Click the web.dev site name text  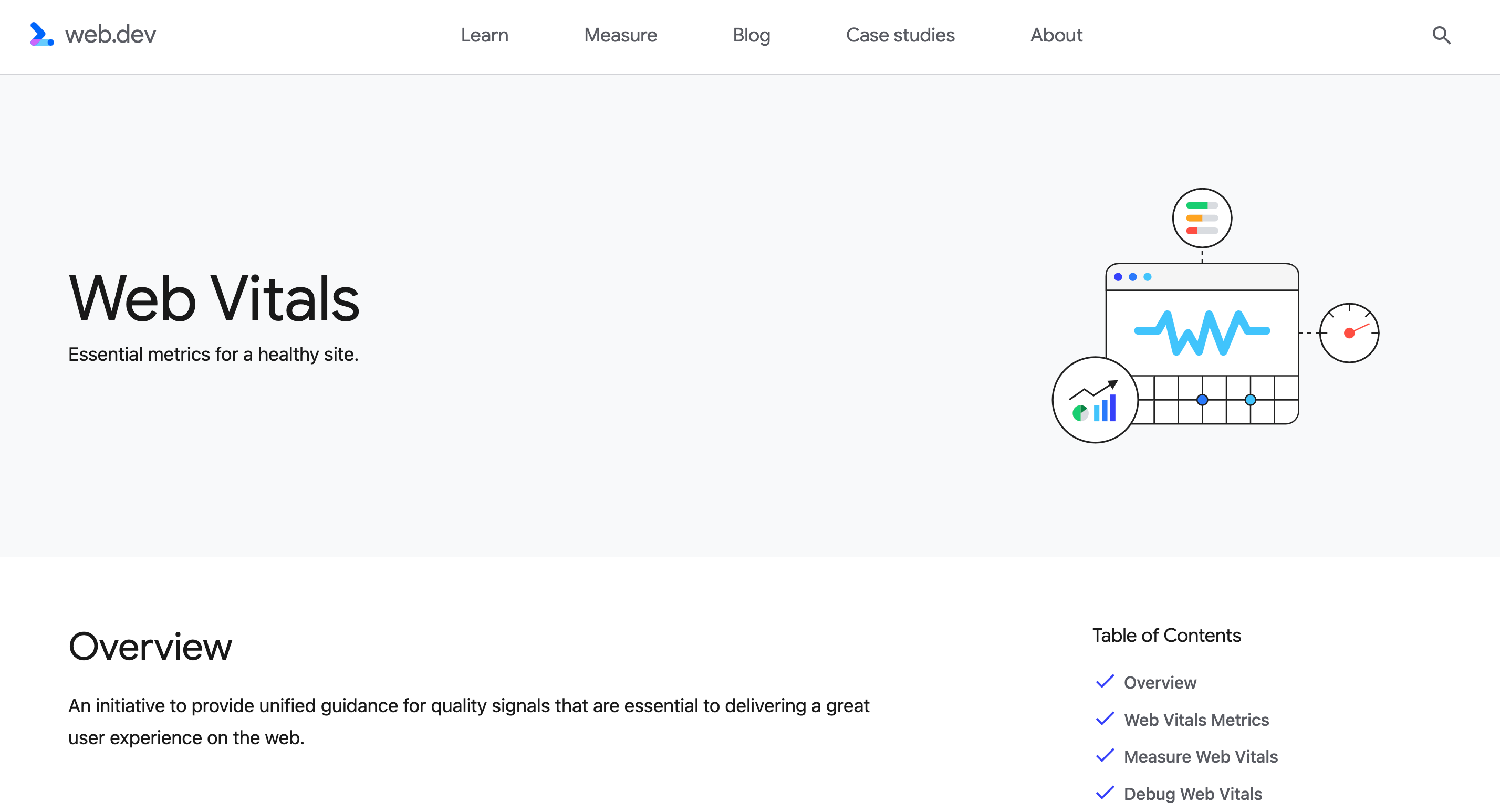[x=111, y=35]
